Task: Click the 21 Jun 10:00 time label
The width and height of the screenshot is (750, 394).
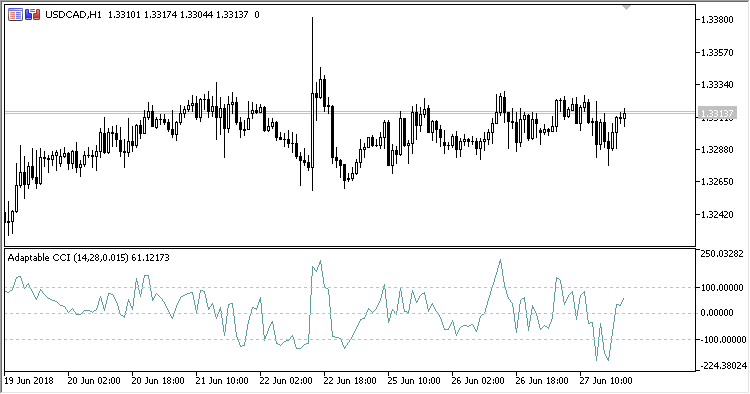Action: coord(222,381)
